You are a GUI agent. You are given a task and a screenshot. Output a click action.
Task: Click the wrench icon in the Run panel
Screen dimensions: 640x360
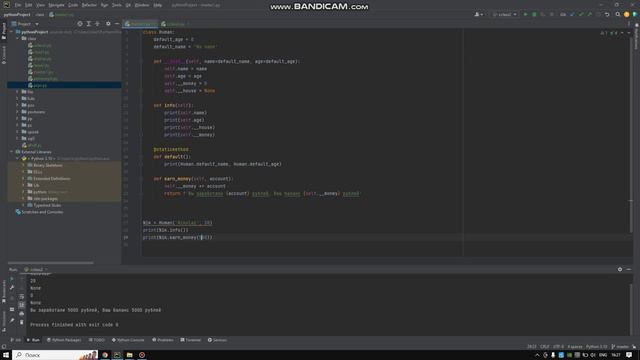(12, 287)
